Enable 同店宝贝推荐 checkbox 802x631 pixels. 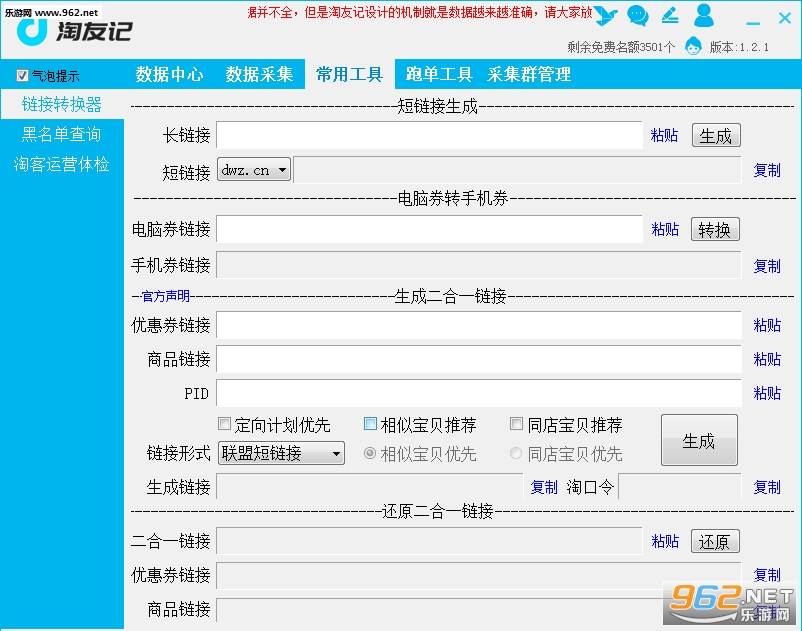point(516,423)
